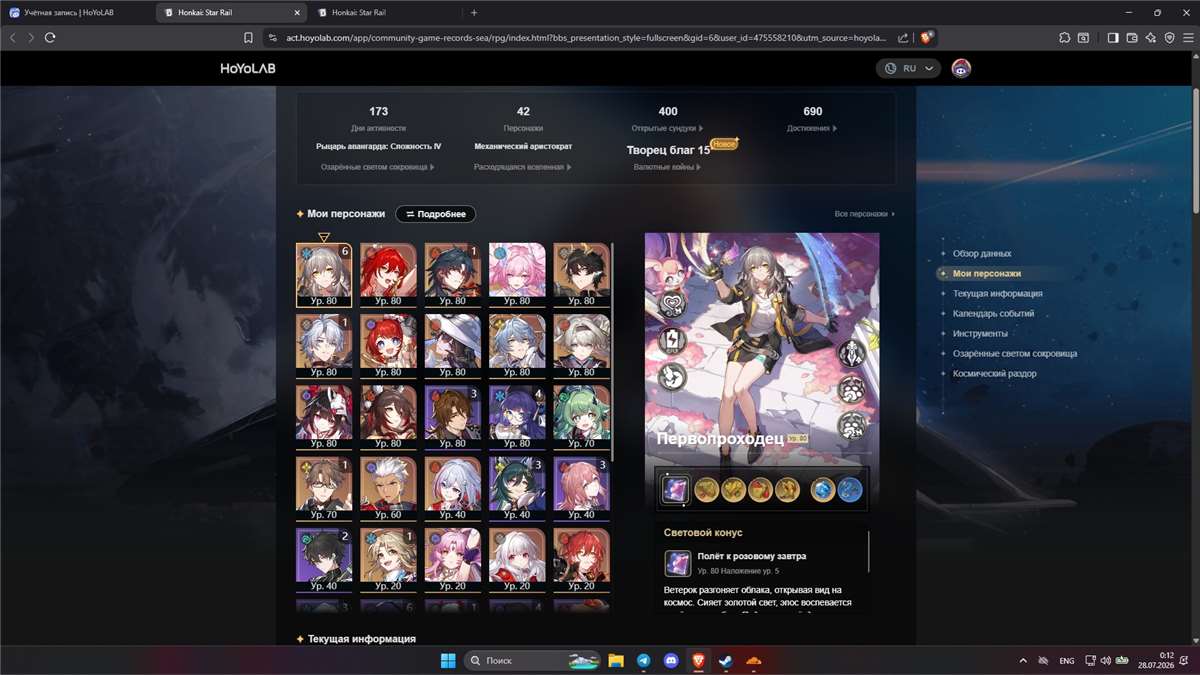Bookmark this page with bookmark icon
The height and width of the screenshot is (675, 1200).
[248, 37]
